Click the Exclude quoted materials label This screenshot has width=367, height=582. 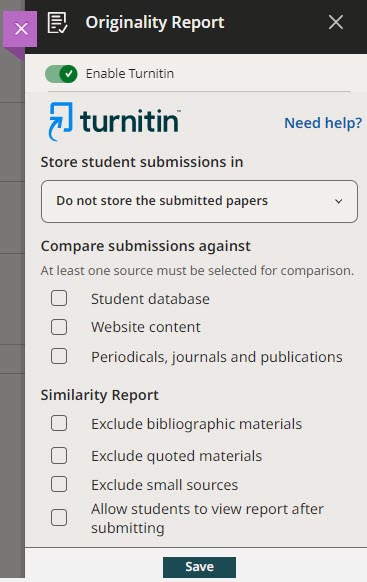click(177, 456)
